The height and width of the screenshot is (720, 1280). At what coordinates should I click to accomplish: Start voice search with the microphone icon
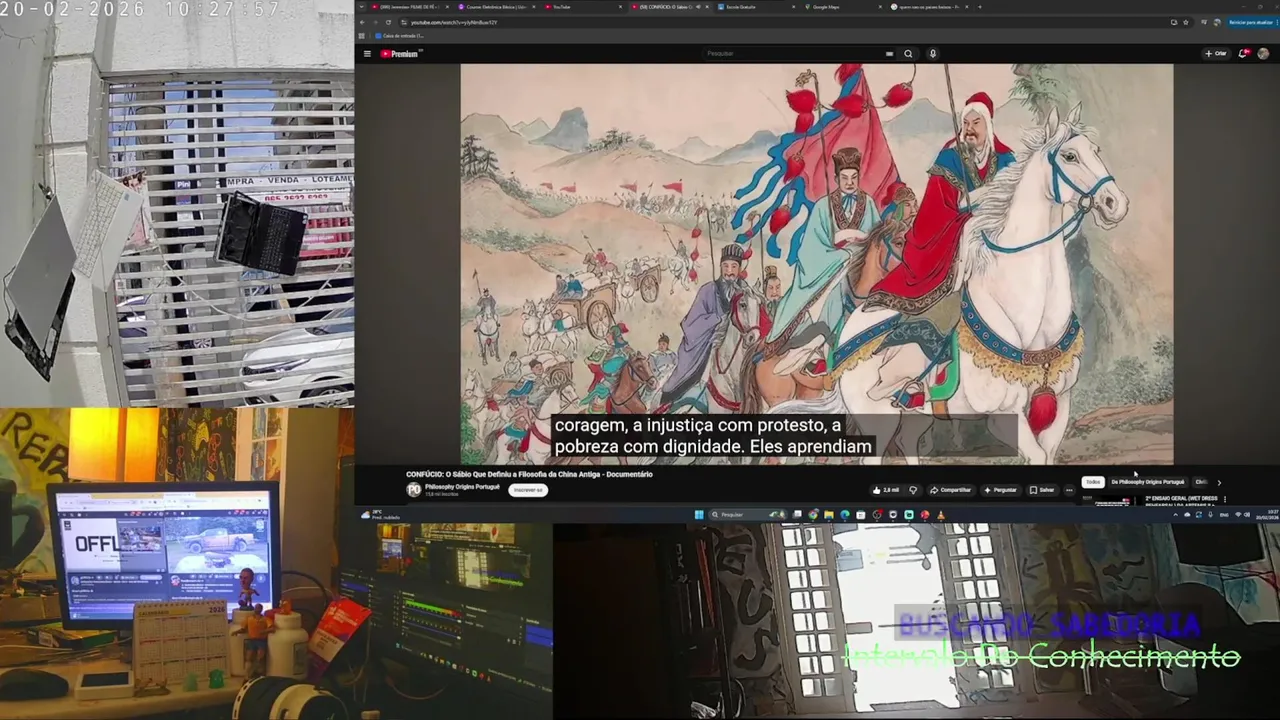(933, 54)
